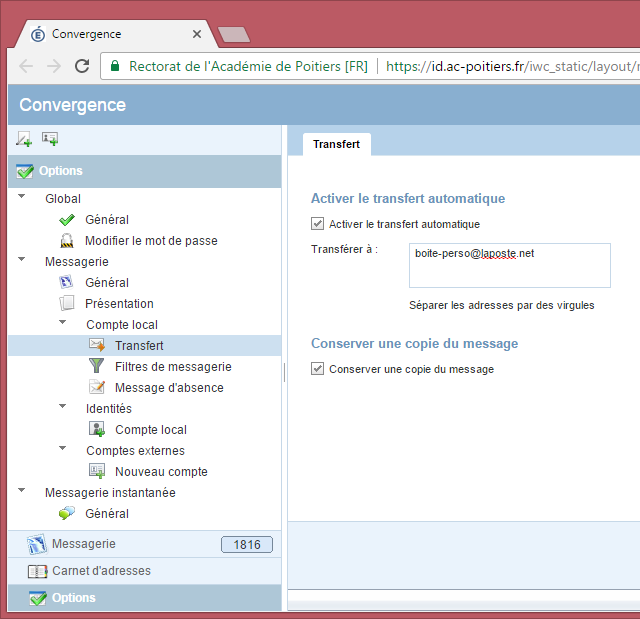Select the Convergence browser tab
The image size is (640, 619).
110,34
